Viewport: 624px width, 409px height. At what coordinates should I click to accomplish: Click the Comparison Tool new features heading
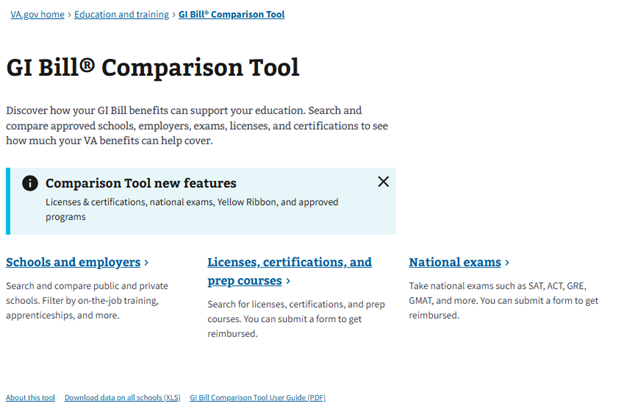pos(141,183)
